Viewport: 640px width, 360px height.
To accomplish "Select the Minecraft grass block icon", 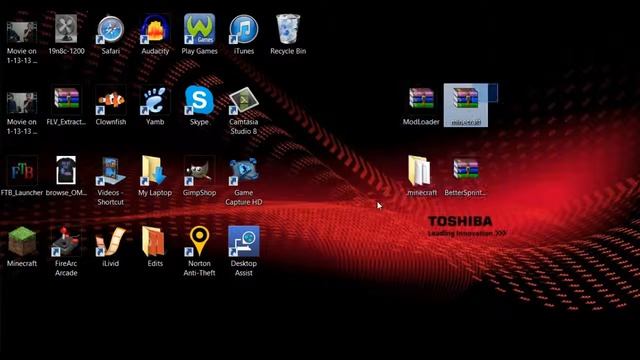I will (22, 242).
